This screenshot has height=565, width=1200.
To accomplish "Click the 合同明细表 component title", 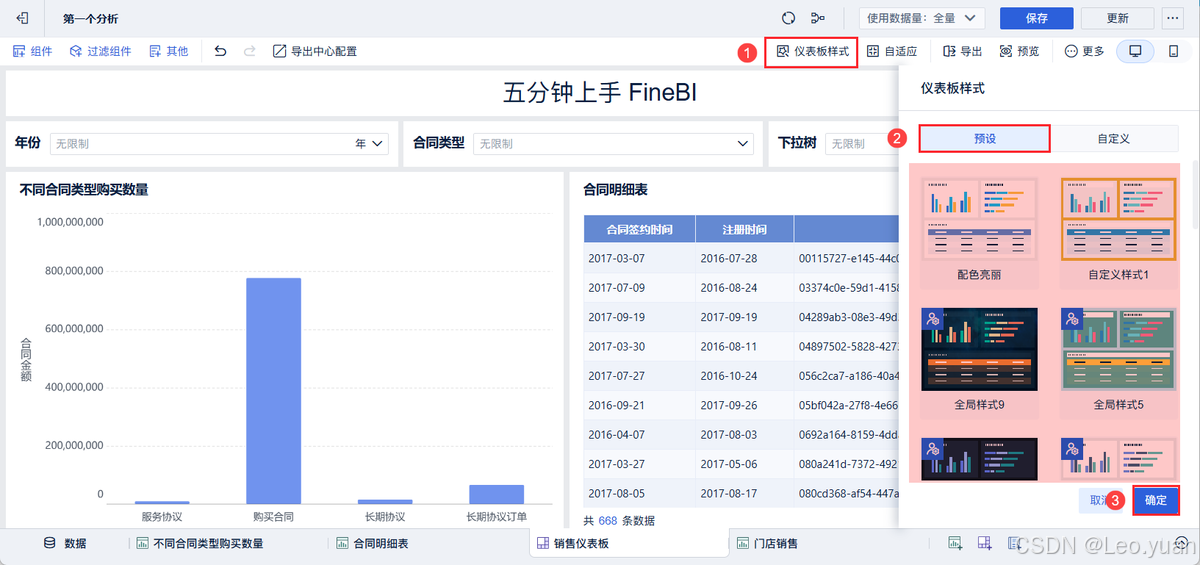I will tap(615, 189).
